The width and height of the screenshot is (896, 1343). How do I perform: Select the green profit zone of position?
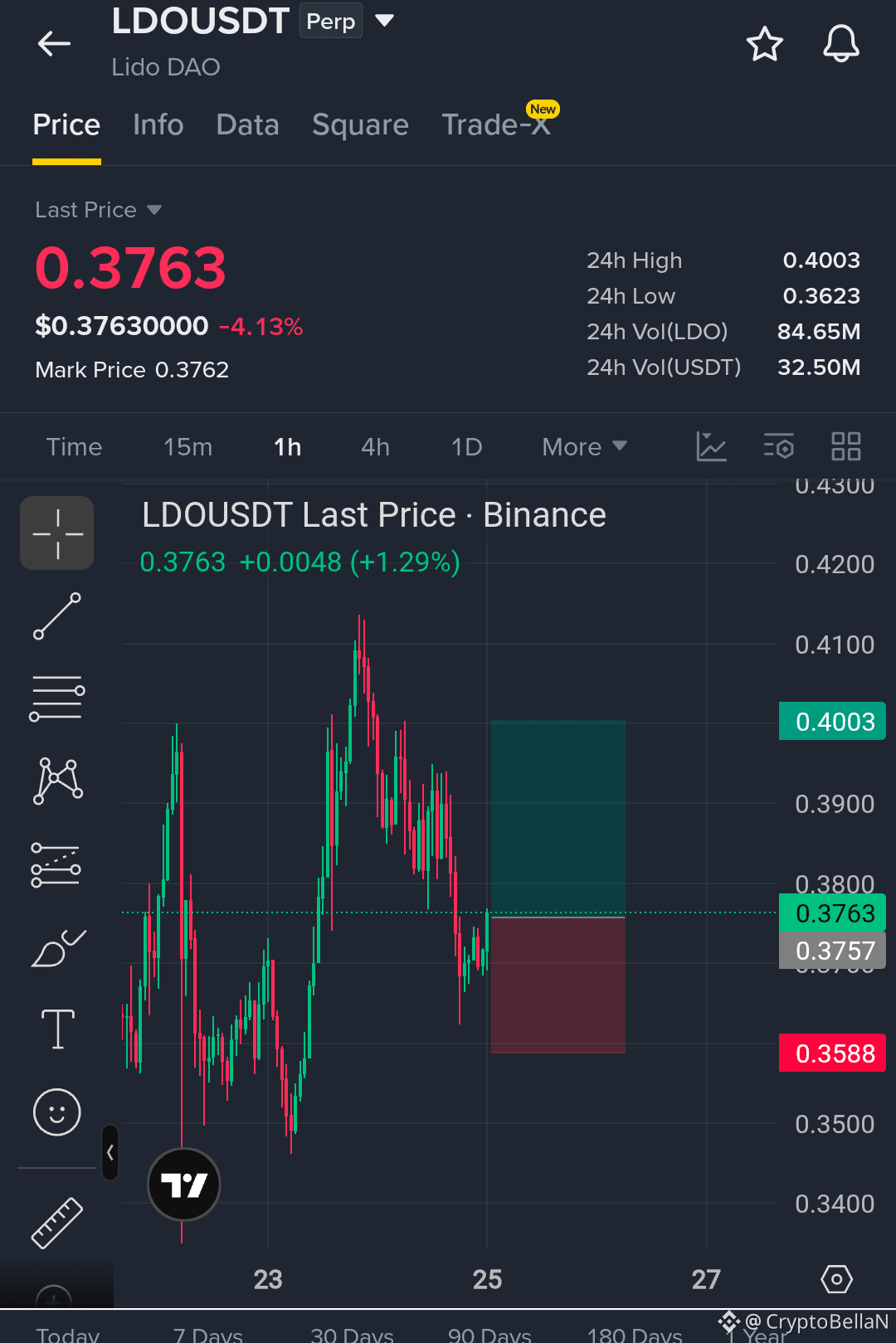[x=558, y=819]
